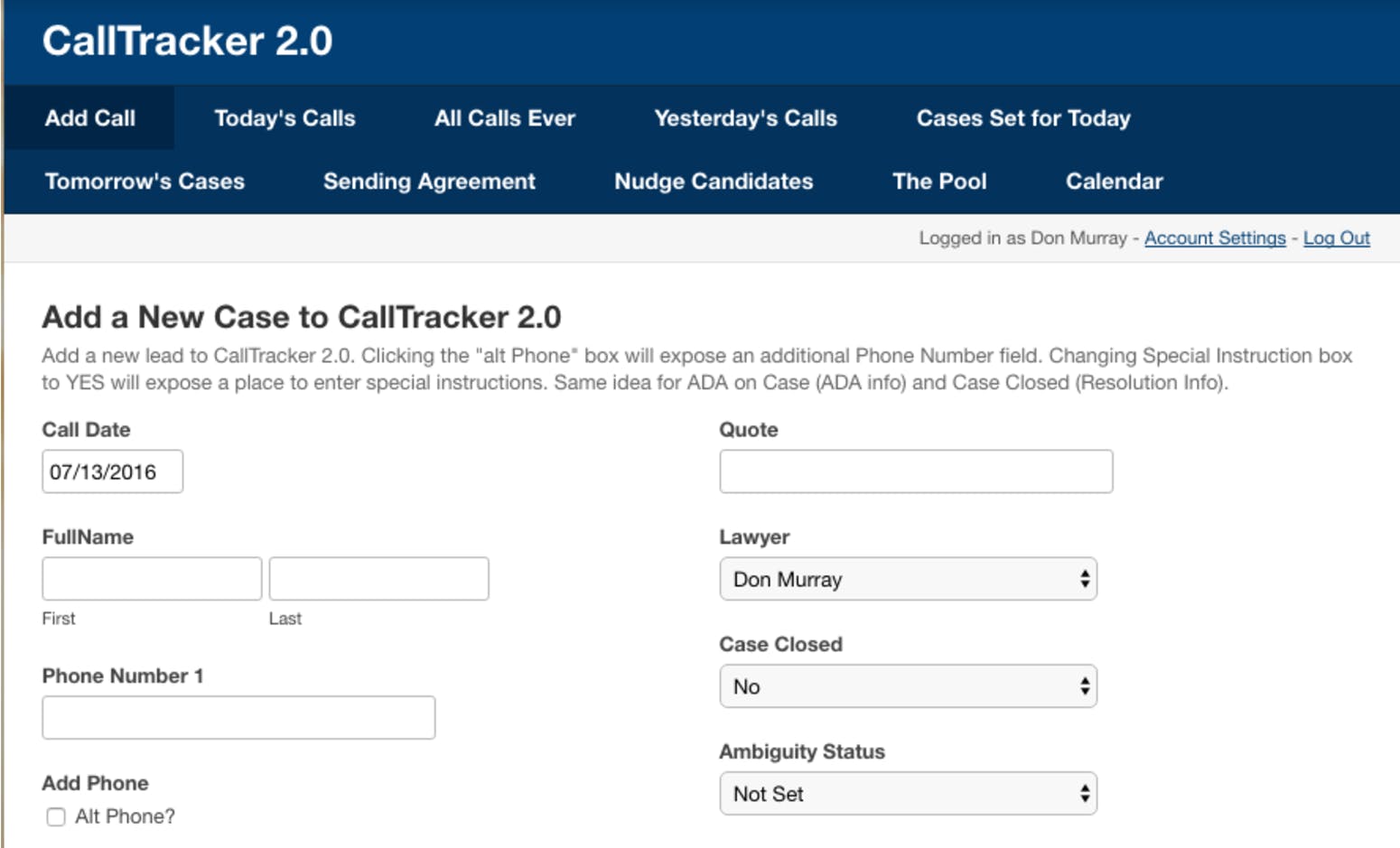Screen dimensions: 1400x848
Task: Go to Tomorrow's Cases
Action: (x=145, y=181)
